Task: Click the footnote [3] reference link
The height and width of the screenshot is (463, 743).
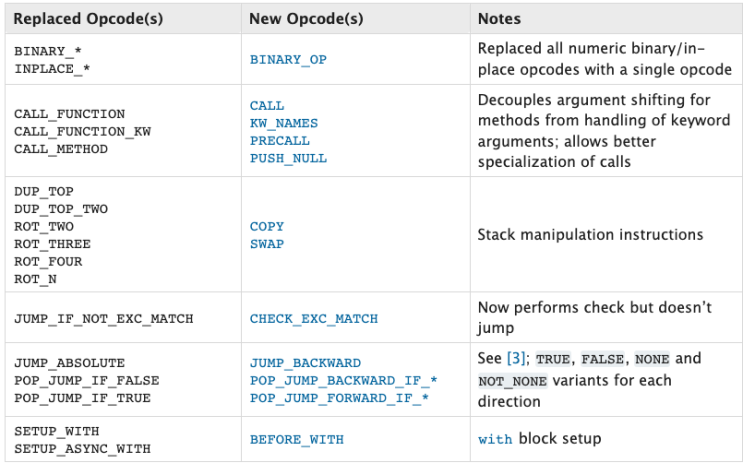Action: pyautogui.click(x=516, y=358)
